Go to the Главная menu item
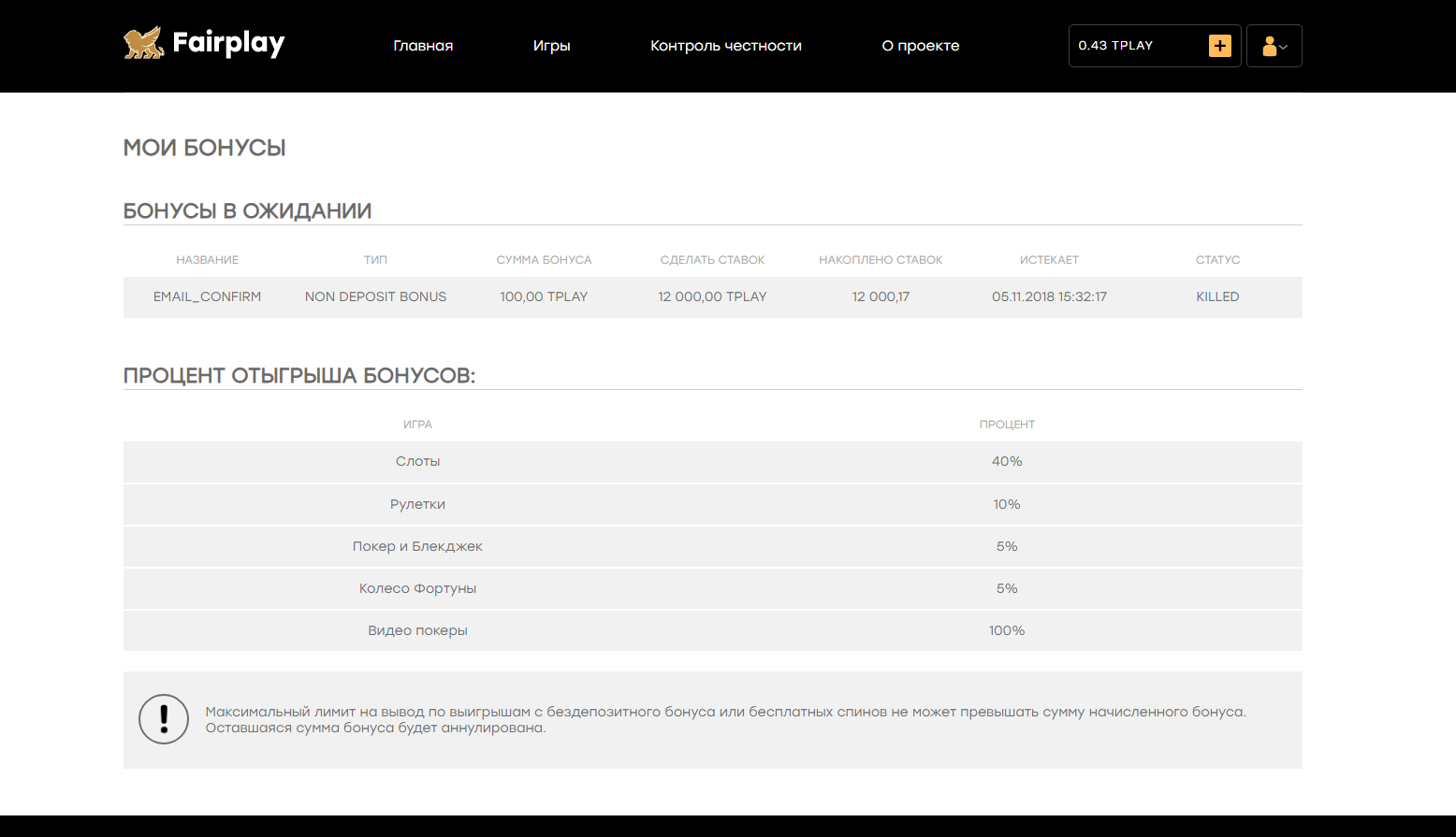Screen dimensions: 1456x837 point(423,46)
